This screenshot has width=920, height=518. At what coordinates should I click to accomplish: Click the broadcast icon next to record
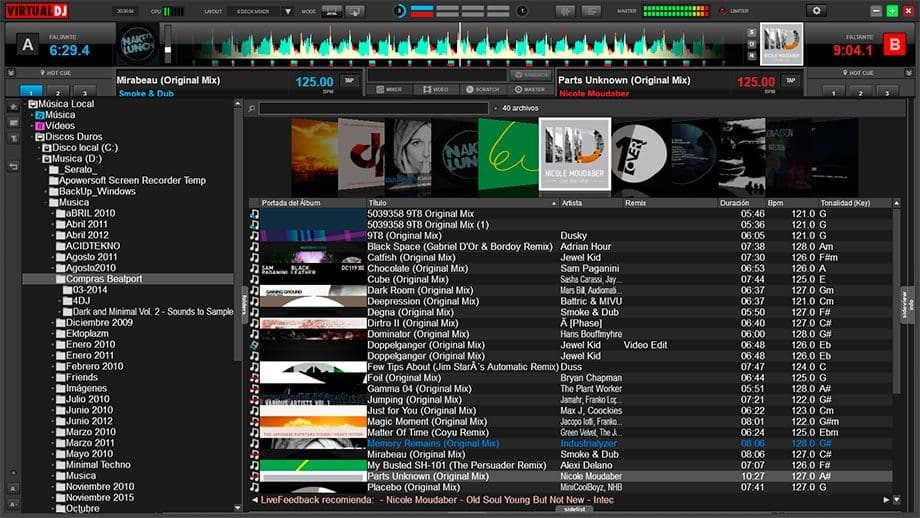pos(591,11)
